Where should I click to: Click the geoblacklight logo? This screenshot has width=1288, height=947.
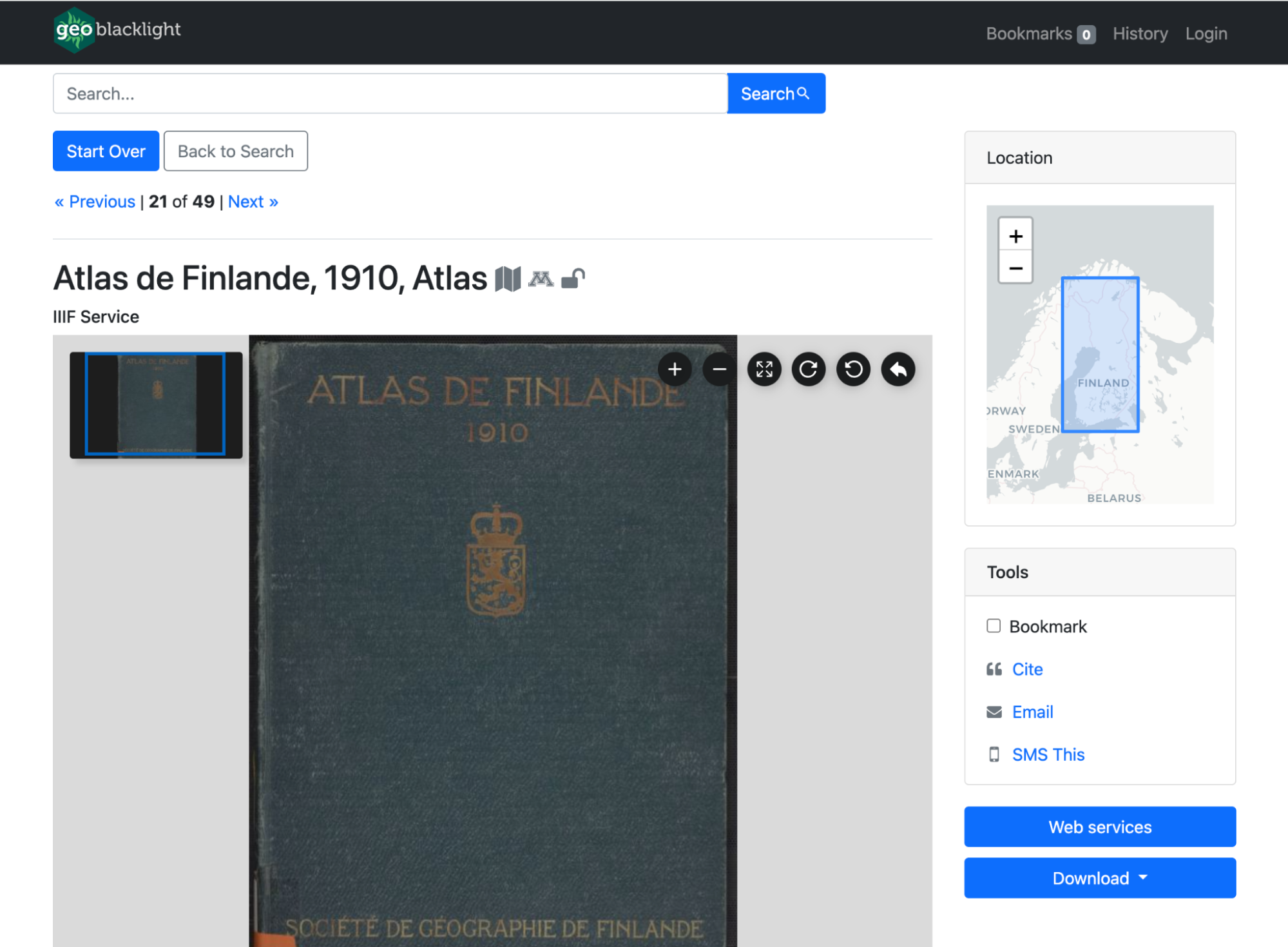(x=117, y=30)
